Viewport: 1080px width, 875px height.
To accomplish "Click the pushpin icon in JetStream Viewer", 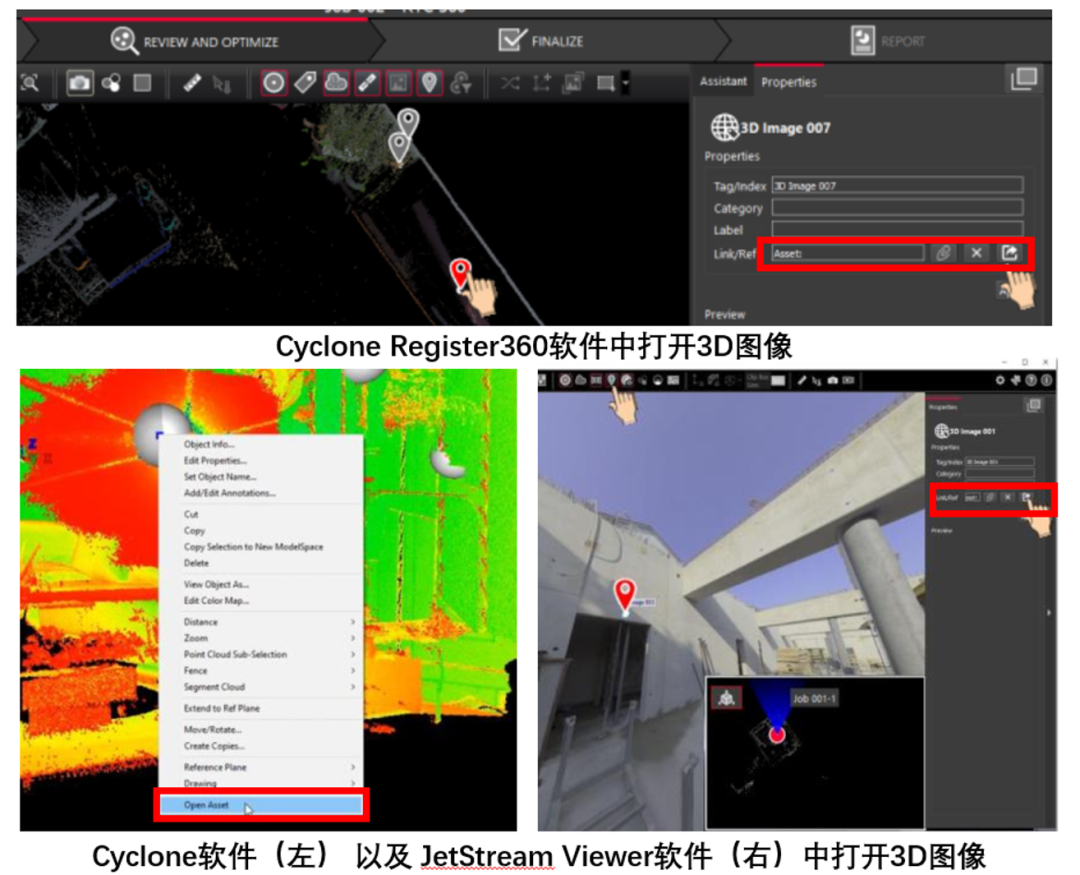I will click(1015, 380).
